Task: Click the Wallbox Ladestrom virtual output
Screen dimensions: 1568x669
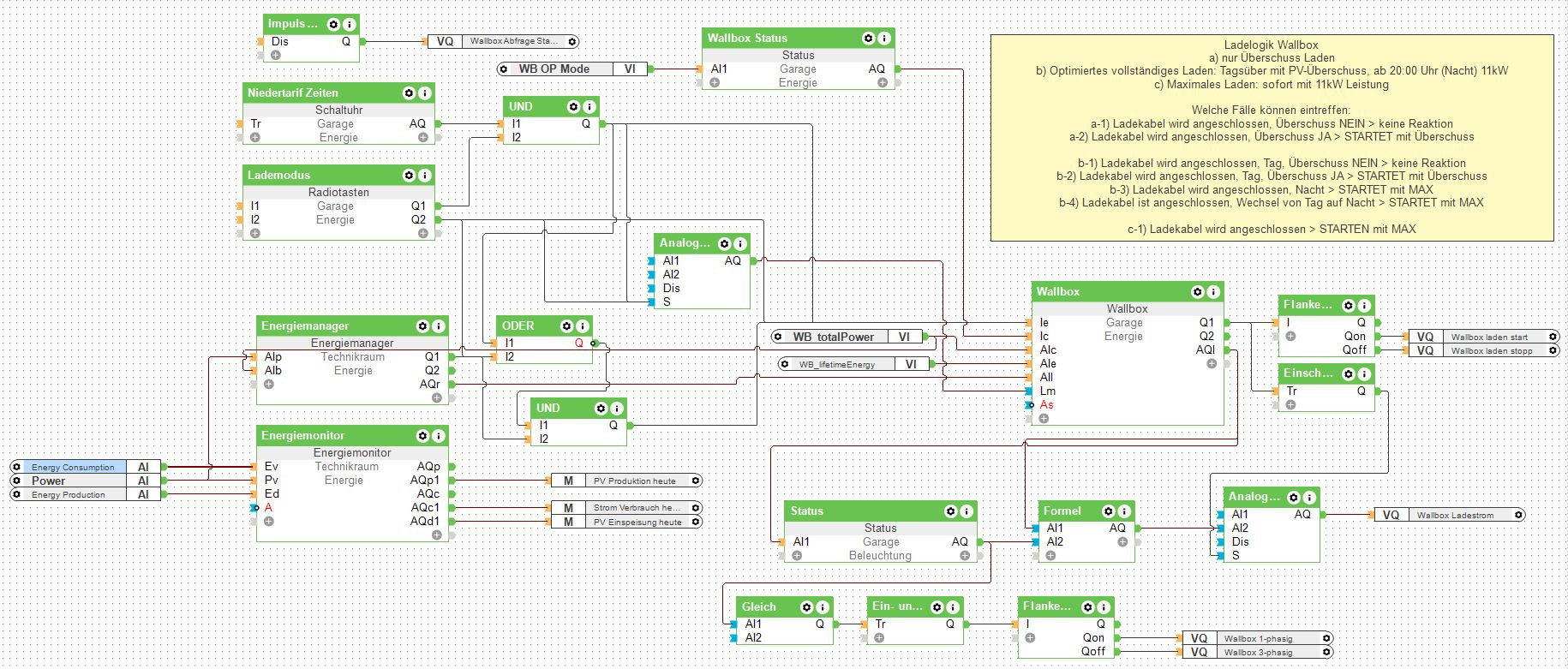Action: (1450, 515)
